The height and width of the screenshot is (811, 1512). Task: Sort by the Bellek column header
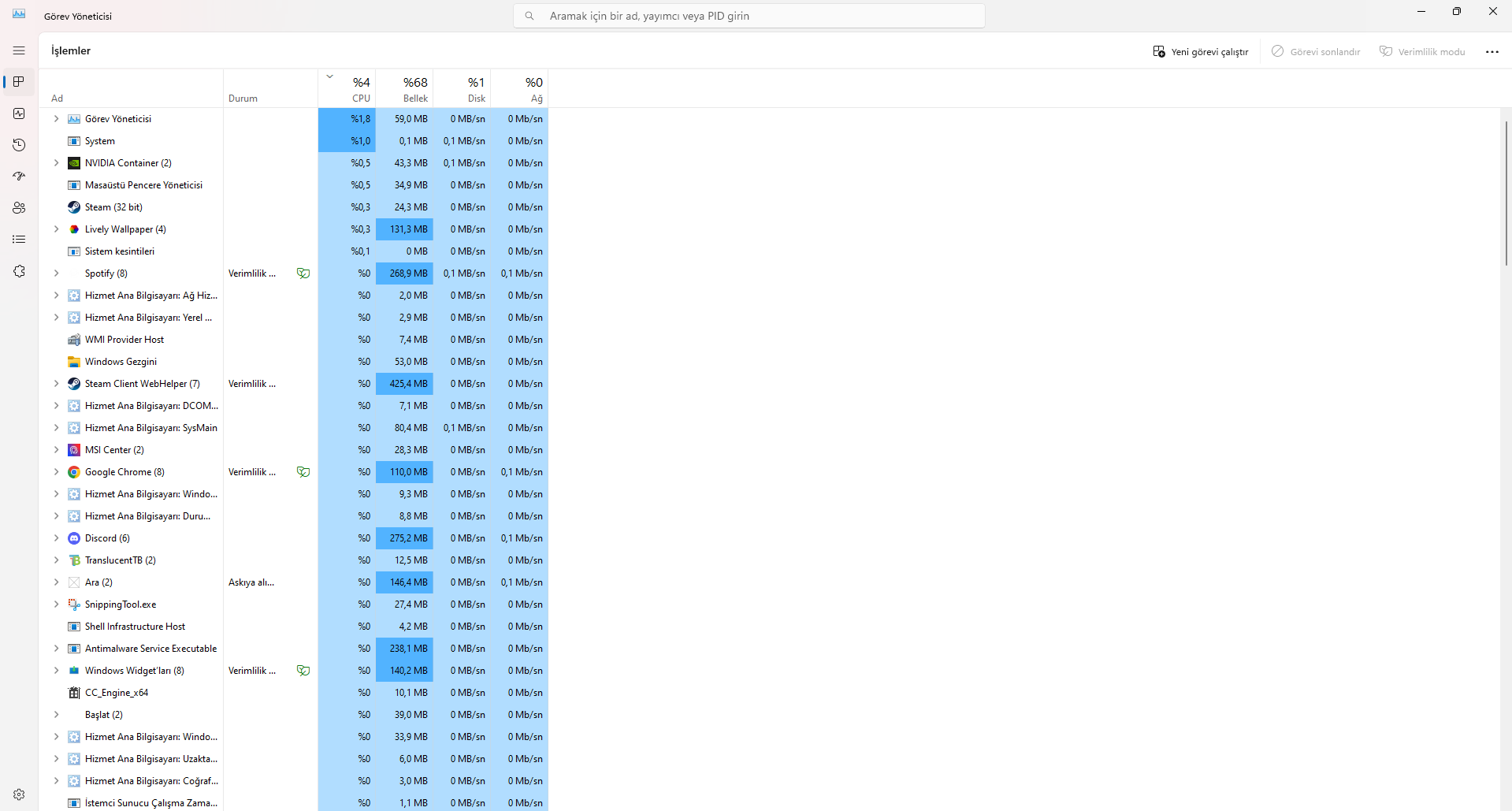[x=404, y=88]
